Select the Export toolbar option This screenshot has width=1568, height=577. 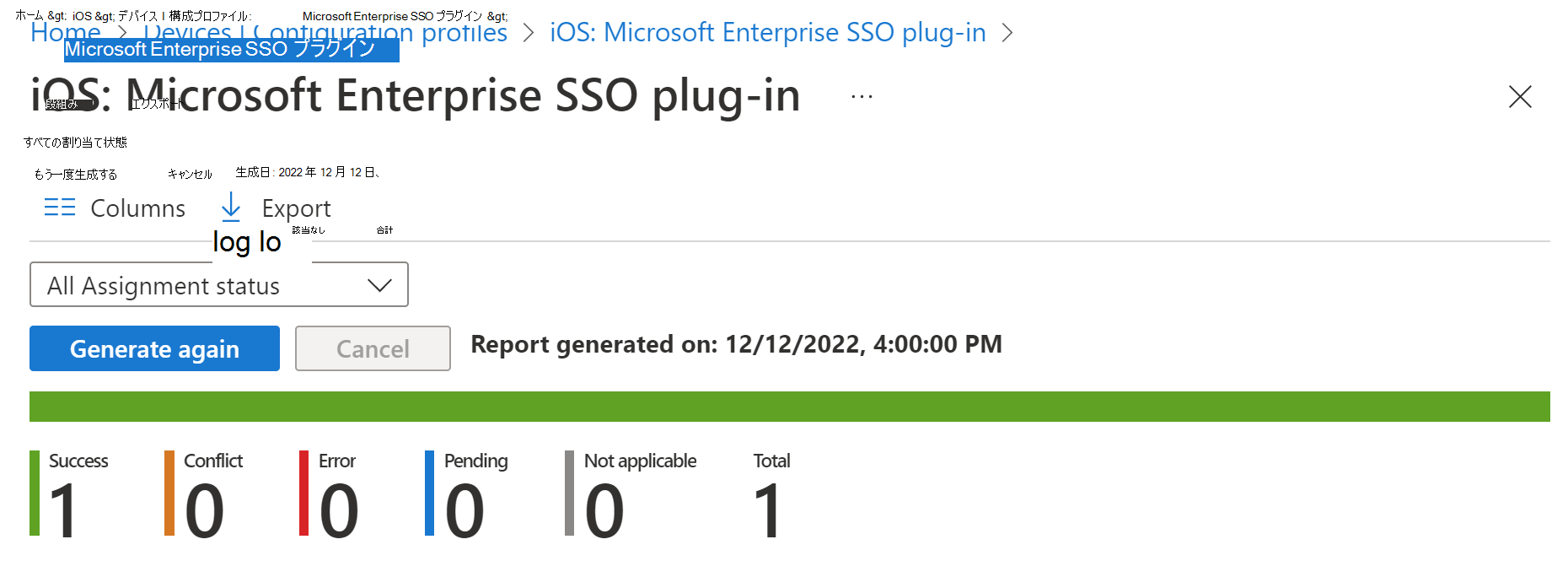(296, 208)
